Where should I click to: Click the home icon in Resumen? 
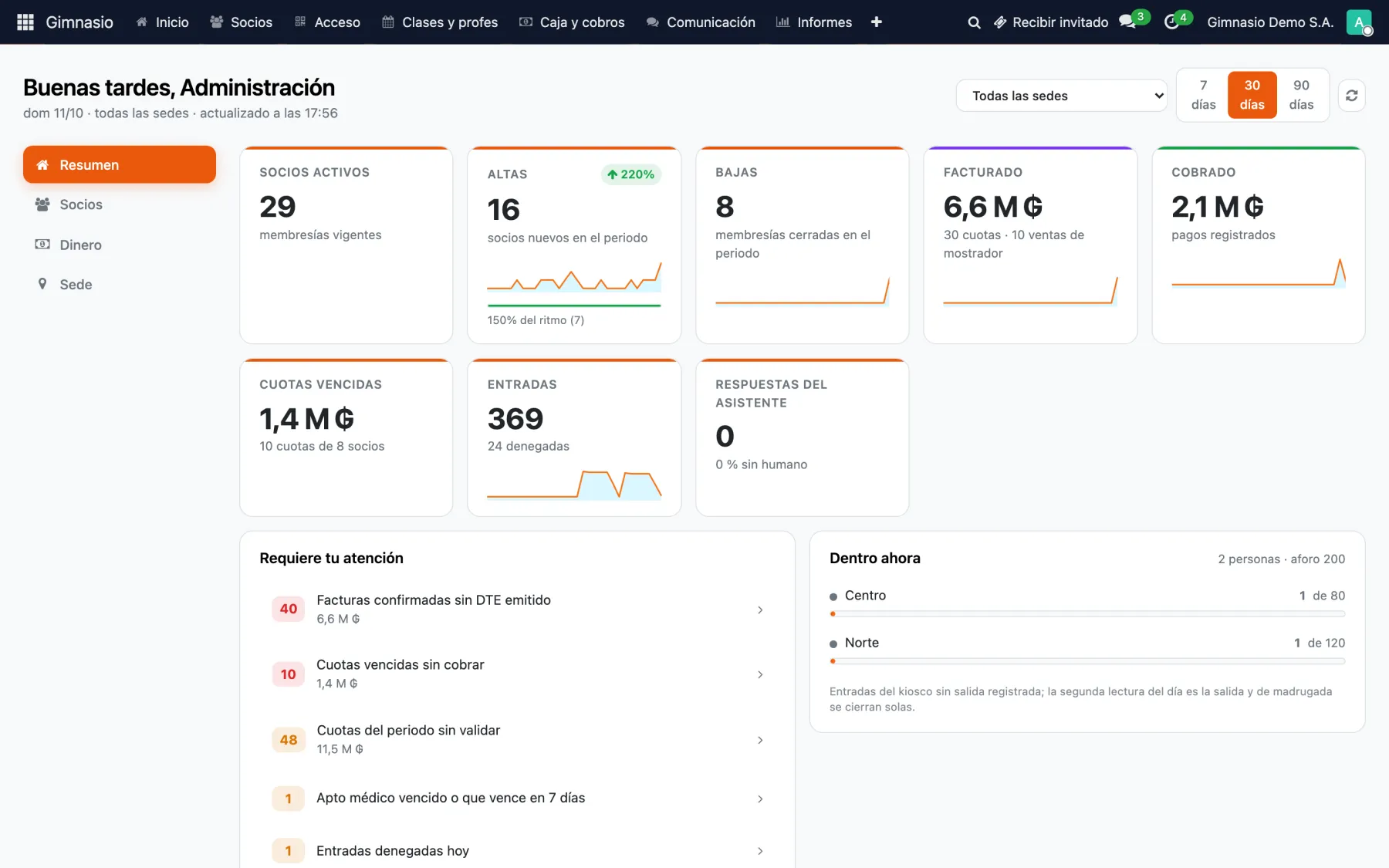tap(42, 165)
